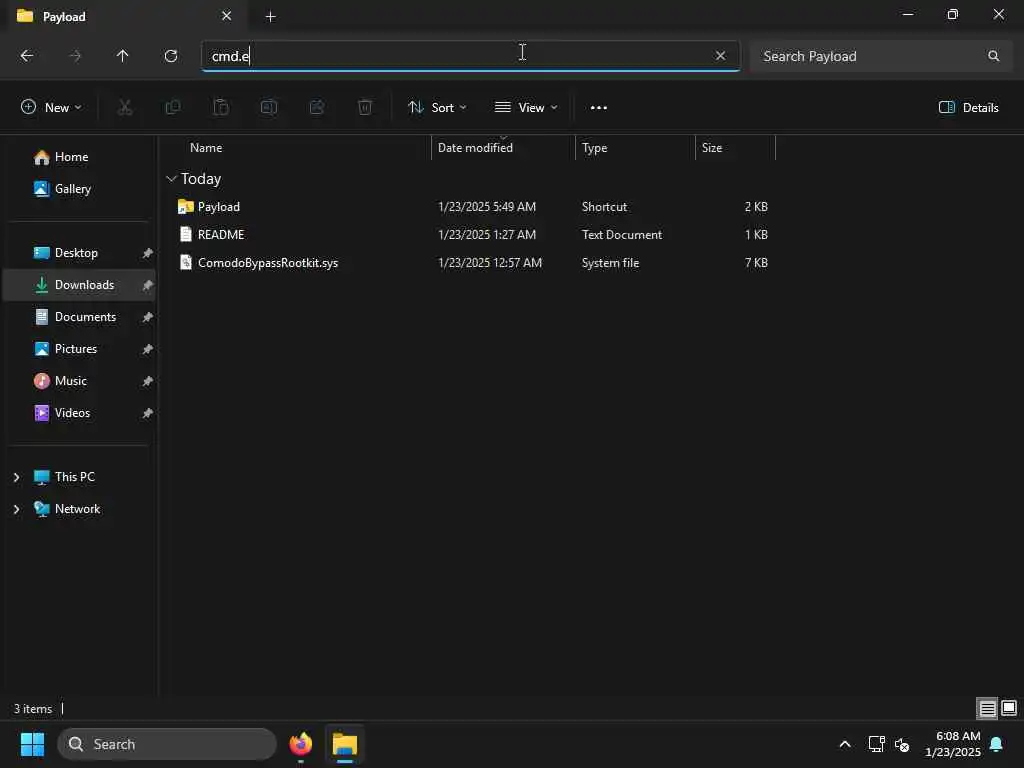This screenshot has width=1024, height=768.
Task: Toggle the Details pane
Action: [968, 107]
